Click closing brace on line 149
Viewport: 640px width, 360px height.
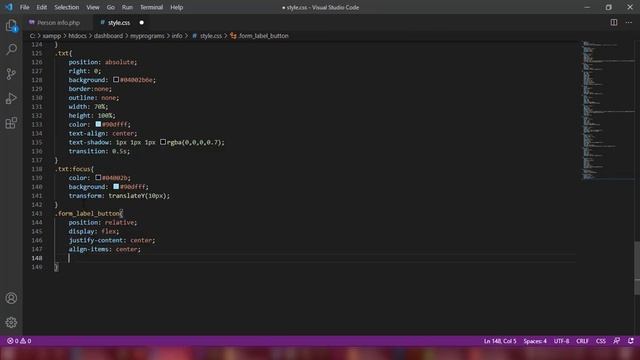(x=56, y=267)
